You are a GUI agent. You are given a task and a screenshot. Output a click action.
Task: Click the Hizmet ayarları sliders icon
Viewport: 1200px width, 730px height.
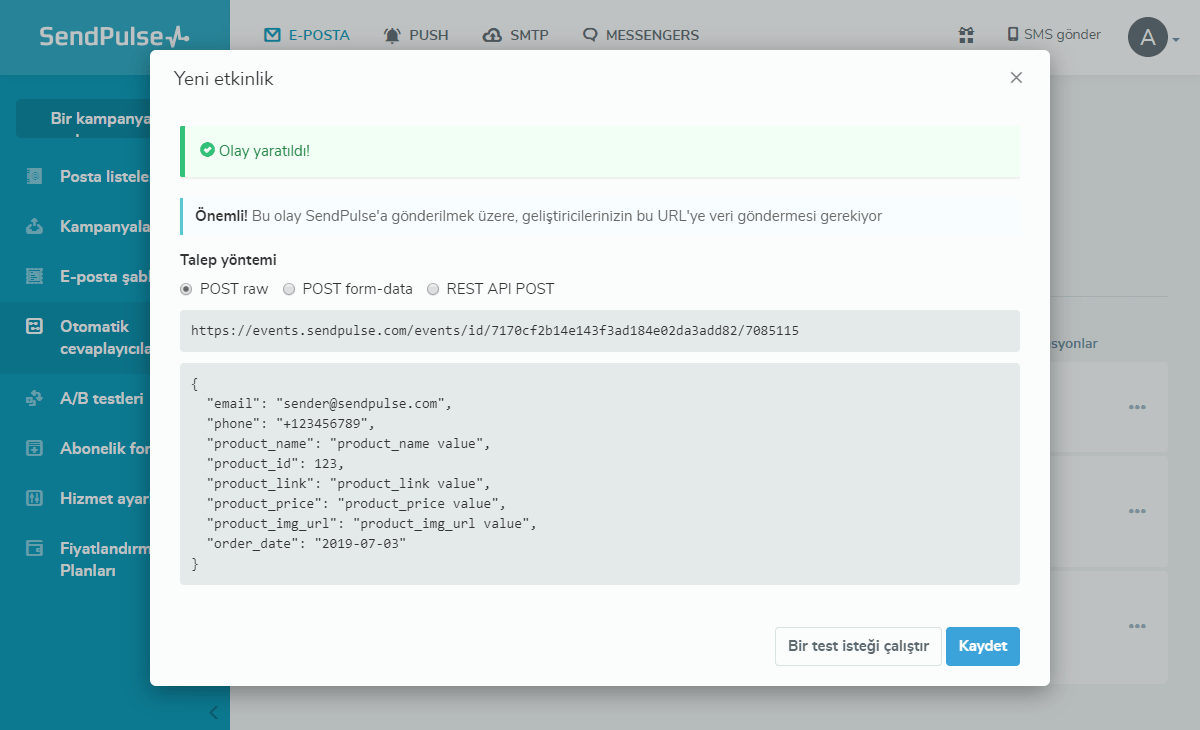pyautogui.click(x=35, y=498)
